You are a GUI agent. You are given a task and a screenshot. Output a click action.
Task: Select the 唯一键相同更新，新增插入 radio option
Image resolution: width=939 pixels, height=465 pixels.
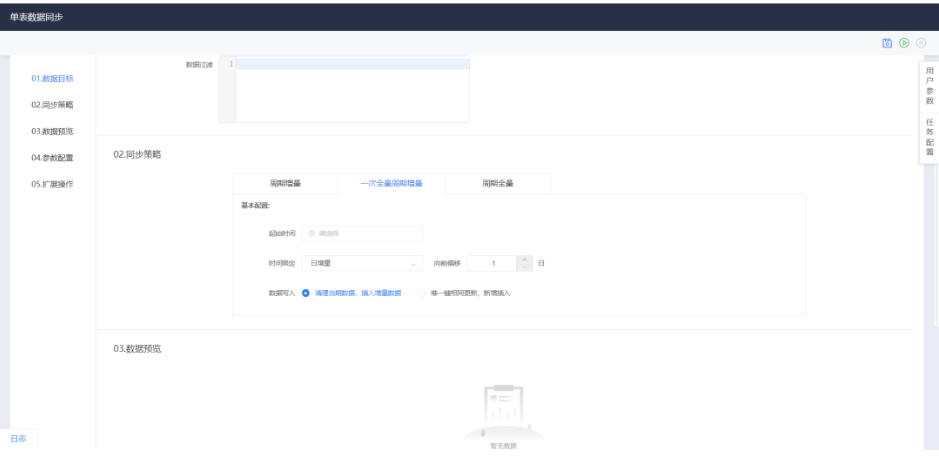(x=422, y=293)
